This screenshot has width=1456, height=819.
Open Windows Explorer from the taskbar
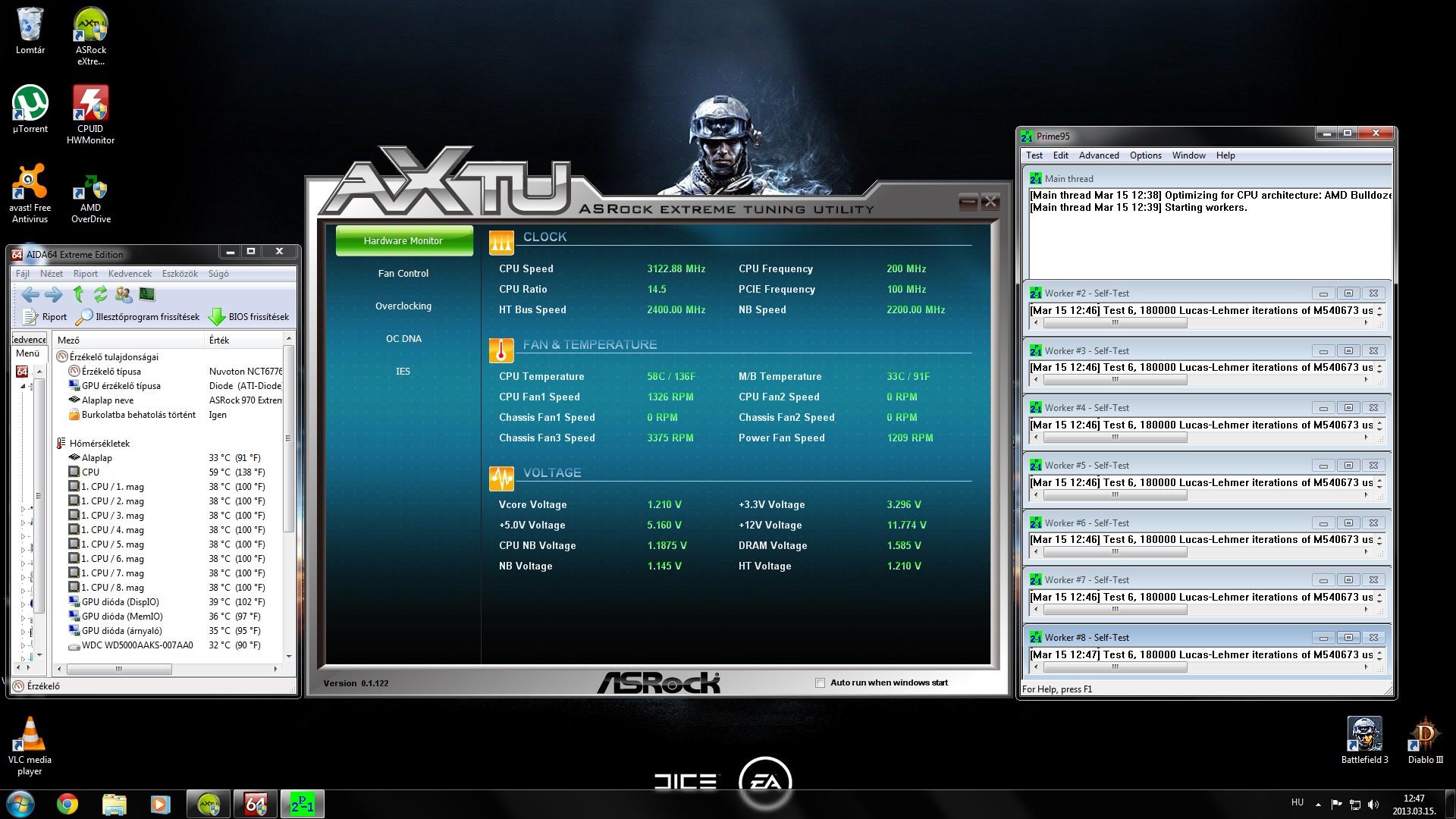tap(115, 804)
